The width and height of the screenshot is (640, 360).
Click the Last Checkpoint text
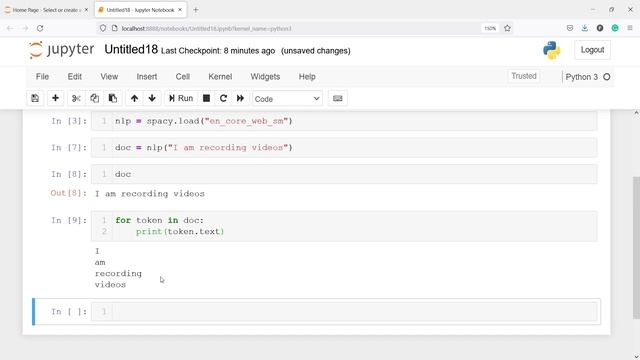click(x=218, y=51)
